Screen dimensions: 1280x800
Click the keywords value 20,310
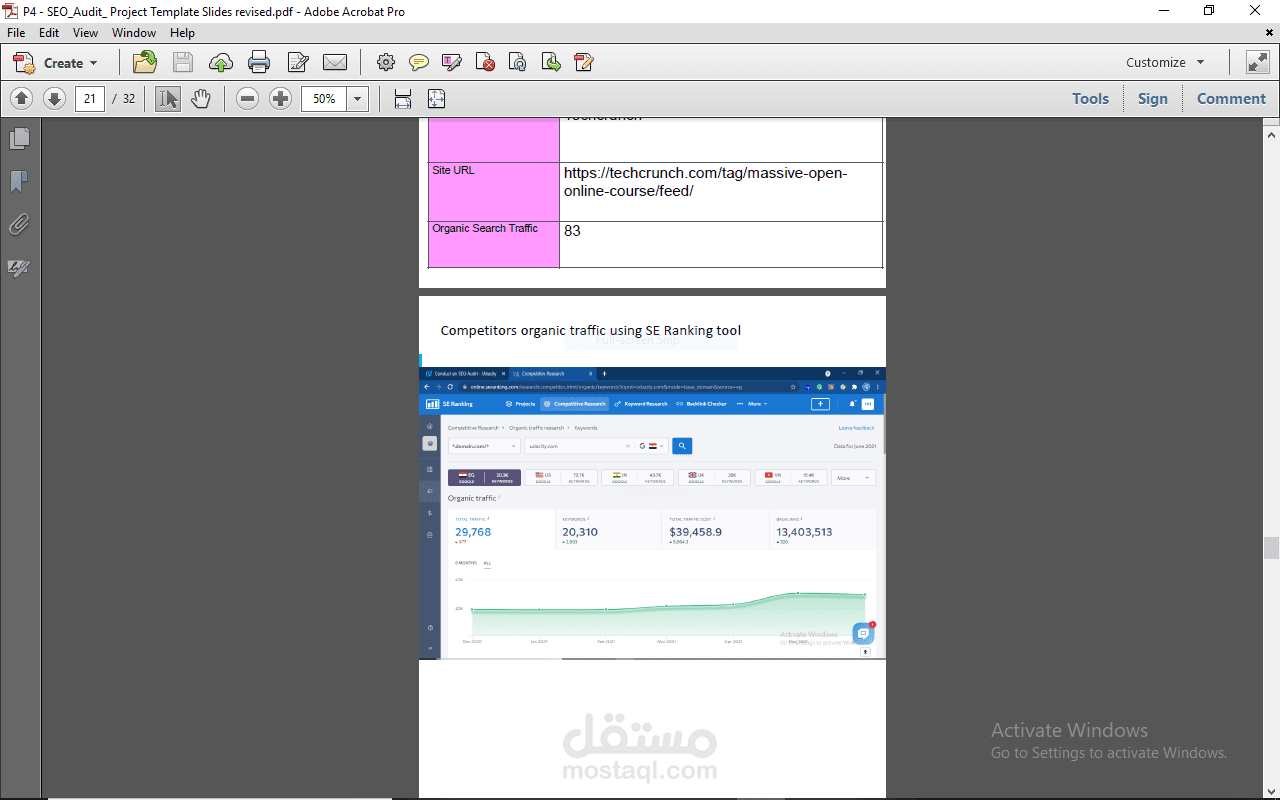click(x=580, y=532)
